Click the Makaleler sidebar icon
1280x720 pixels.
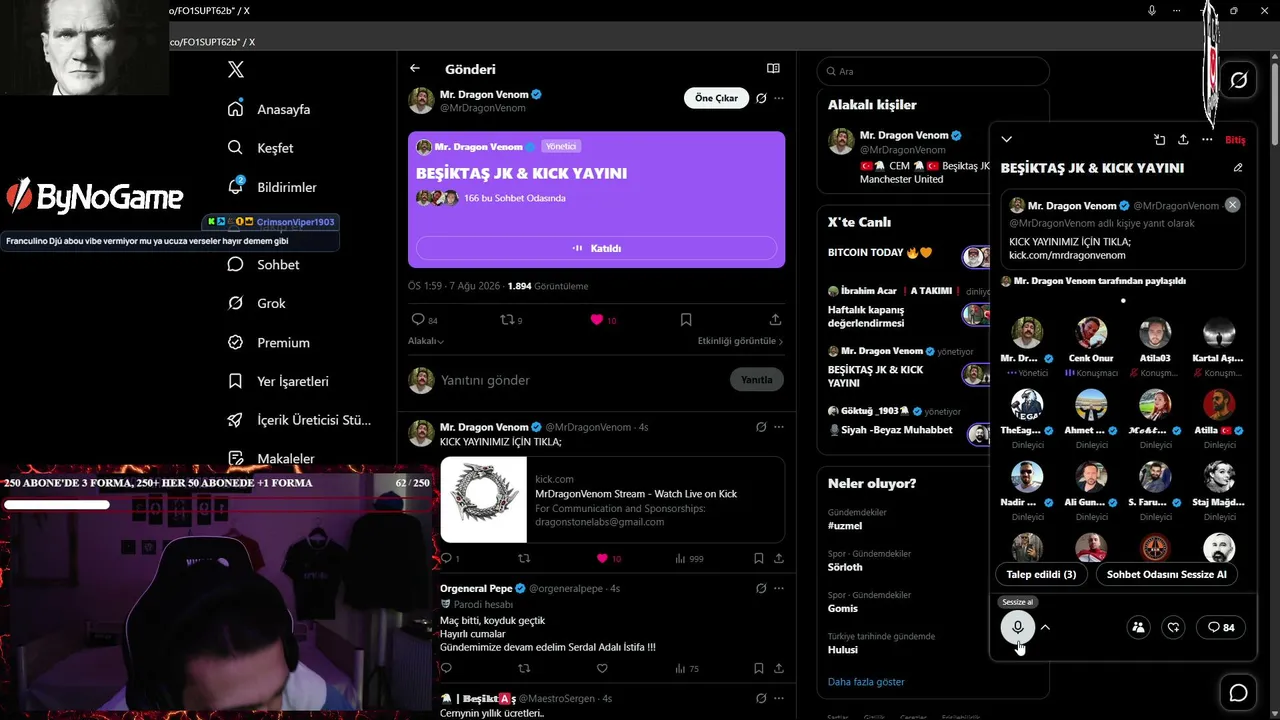coord(235,458)
